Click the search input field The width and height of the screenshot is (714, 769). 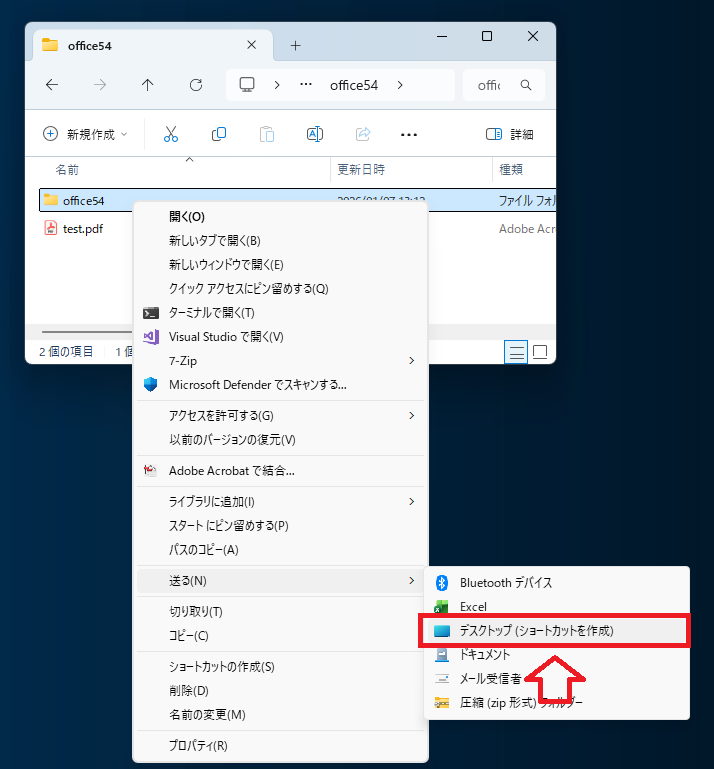click(x=504, y=85)
